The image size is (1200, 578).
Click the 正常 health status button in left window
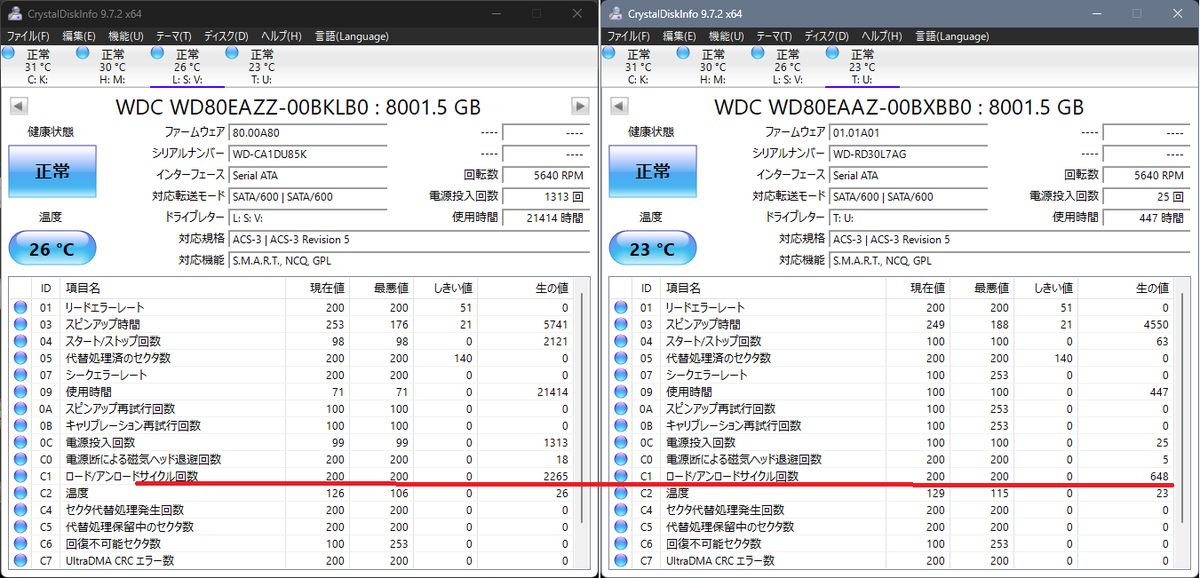pyautogui.click(x=52, y=172)
